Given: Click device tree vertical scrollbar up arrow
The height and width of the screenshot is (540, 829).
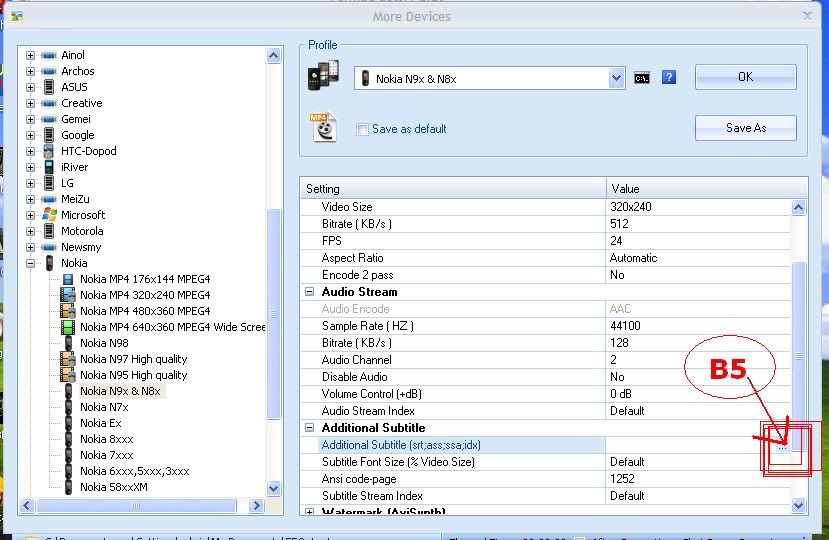Looking at the screenshot, I should pyautogui.click(x=273, y=55).
